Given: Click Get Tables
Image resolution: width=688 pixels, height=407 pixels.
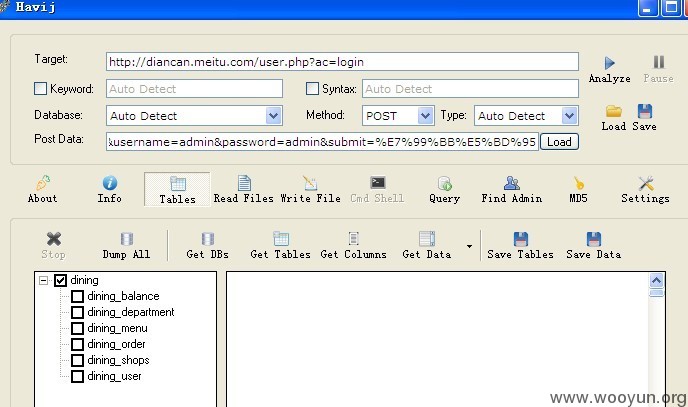Looking at the screenshot, I should tap(280, 246).
